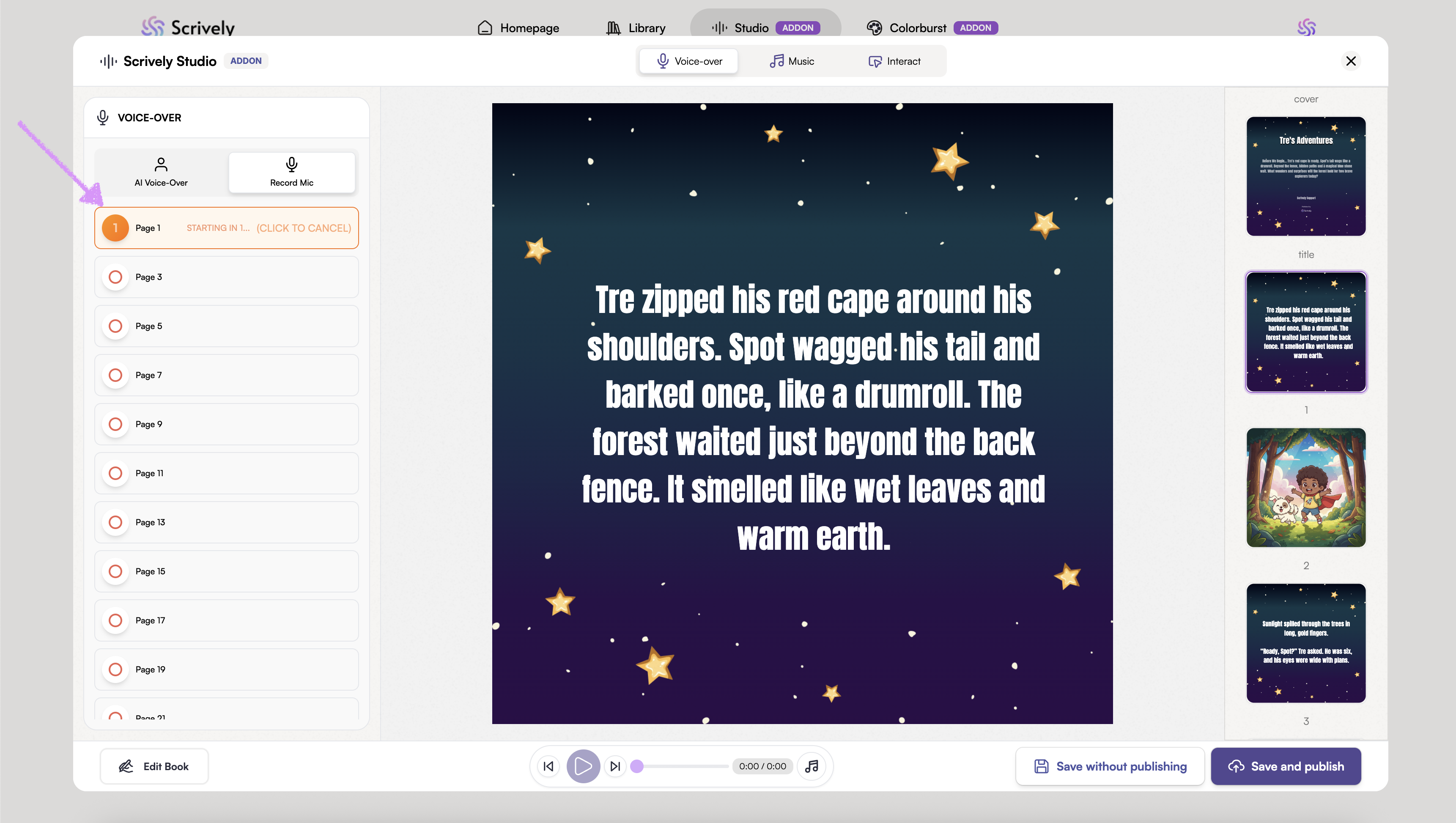
Task: Click the music note icon beside the timer
Action: tap(812, 766)
